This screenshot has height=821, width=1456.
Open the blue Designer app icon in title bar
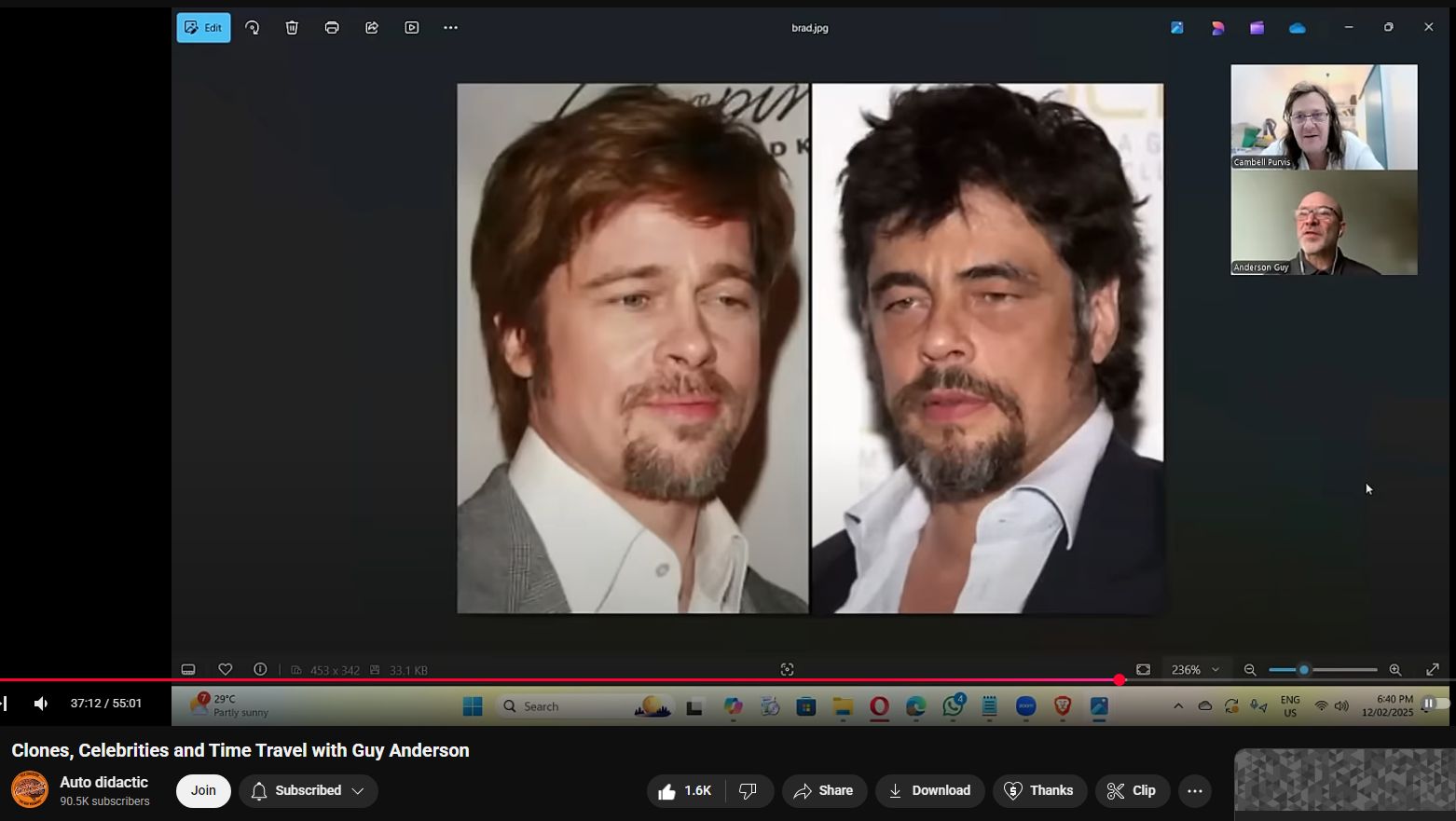click(1177, 28)
